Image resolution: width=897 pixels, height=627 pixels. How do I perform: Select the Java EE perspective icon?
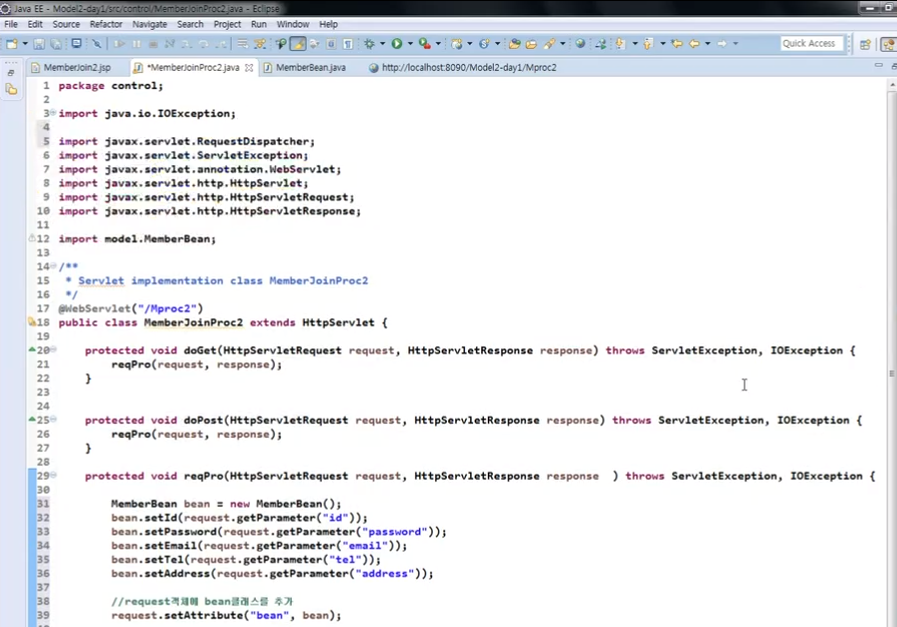click(888, 44)
